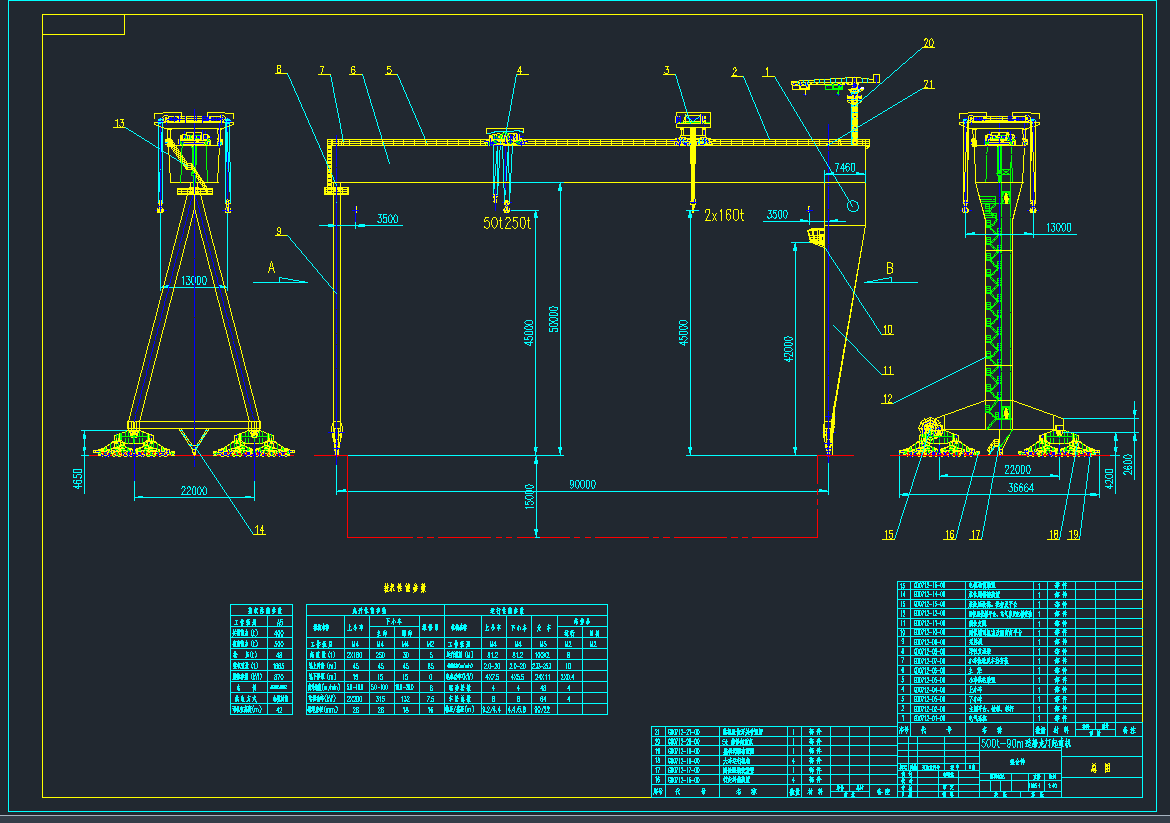Click section marker B
Screen dimensions: 1170x823
point(891,268)
